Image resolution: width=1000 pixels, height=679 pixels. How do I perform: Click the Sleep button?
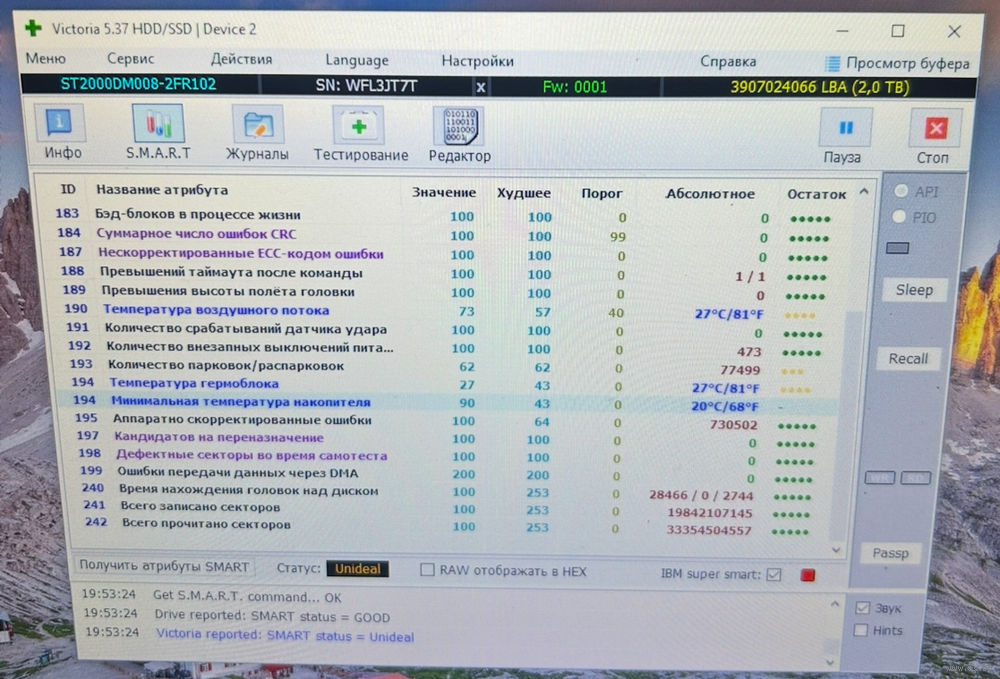pos(914,290)
